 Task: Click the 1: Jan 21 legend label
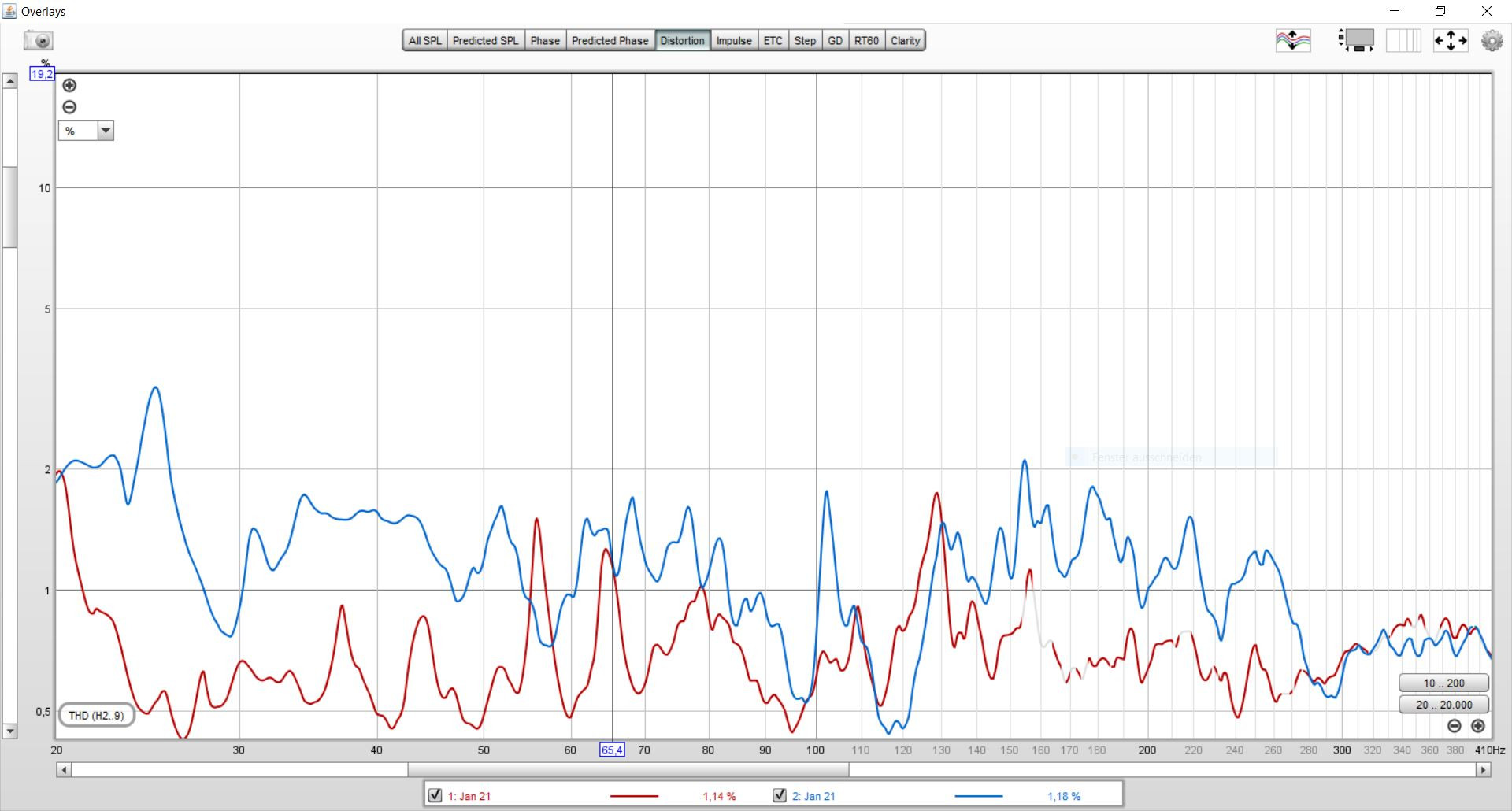pyautogui.click(x=469, y=796)
